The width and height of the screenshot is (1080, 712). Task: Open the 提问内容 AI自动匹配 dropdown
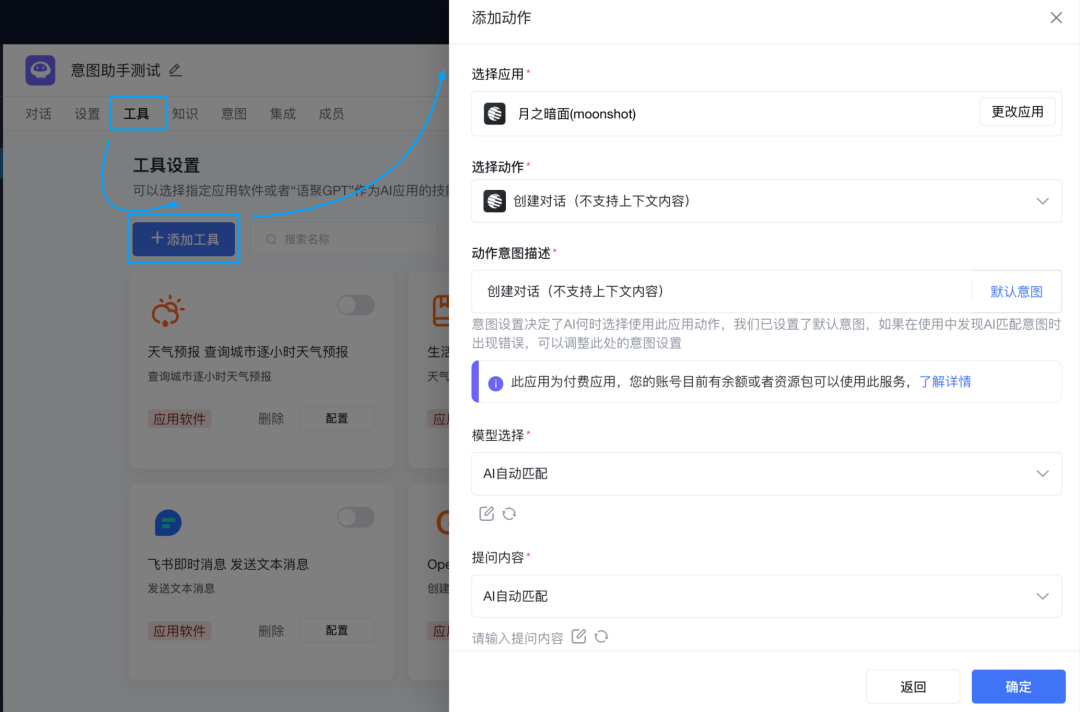pos(766,596)
